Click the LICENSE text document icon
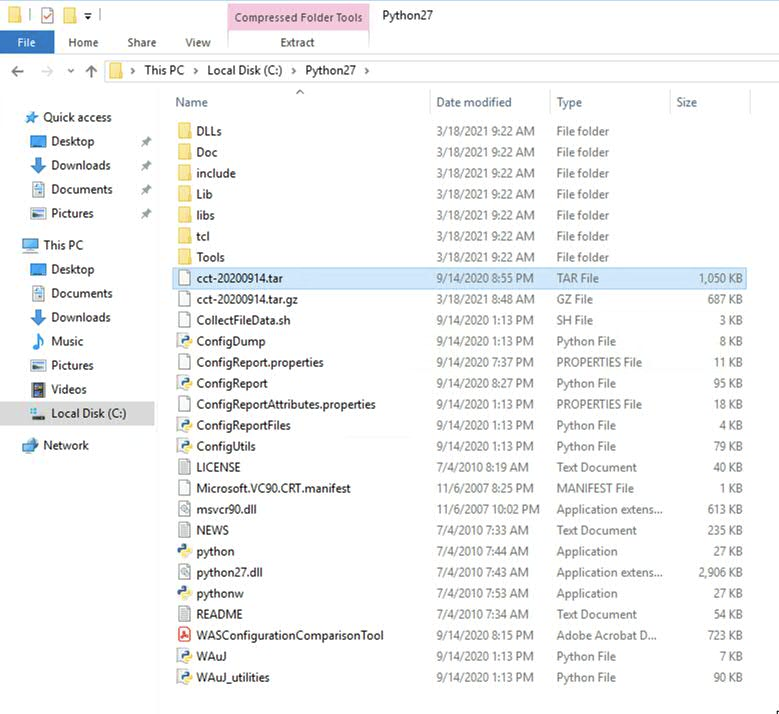Viewport: 779px width, 714px height. (184, 467)
